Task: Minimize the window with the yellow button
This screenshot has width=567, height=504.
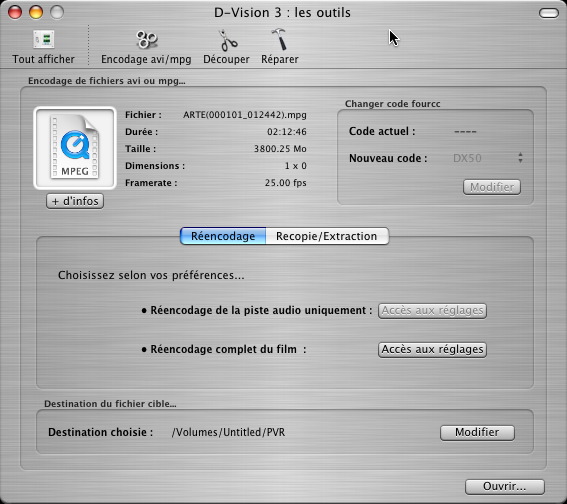Action: (x=36, y=12)
